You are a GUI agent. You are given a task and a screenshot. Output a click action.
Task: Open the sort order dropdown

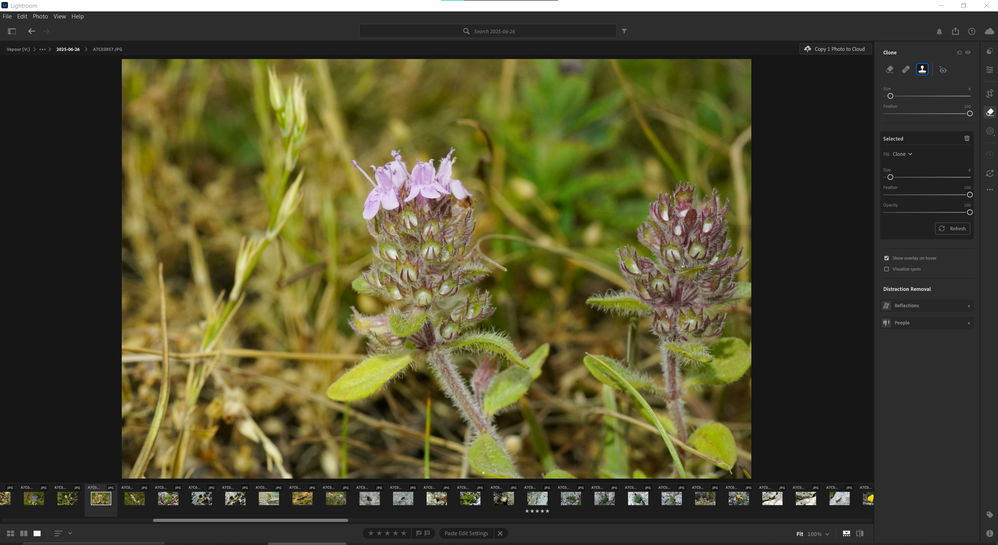[62, 533]
